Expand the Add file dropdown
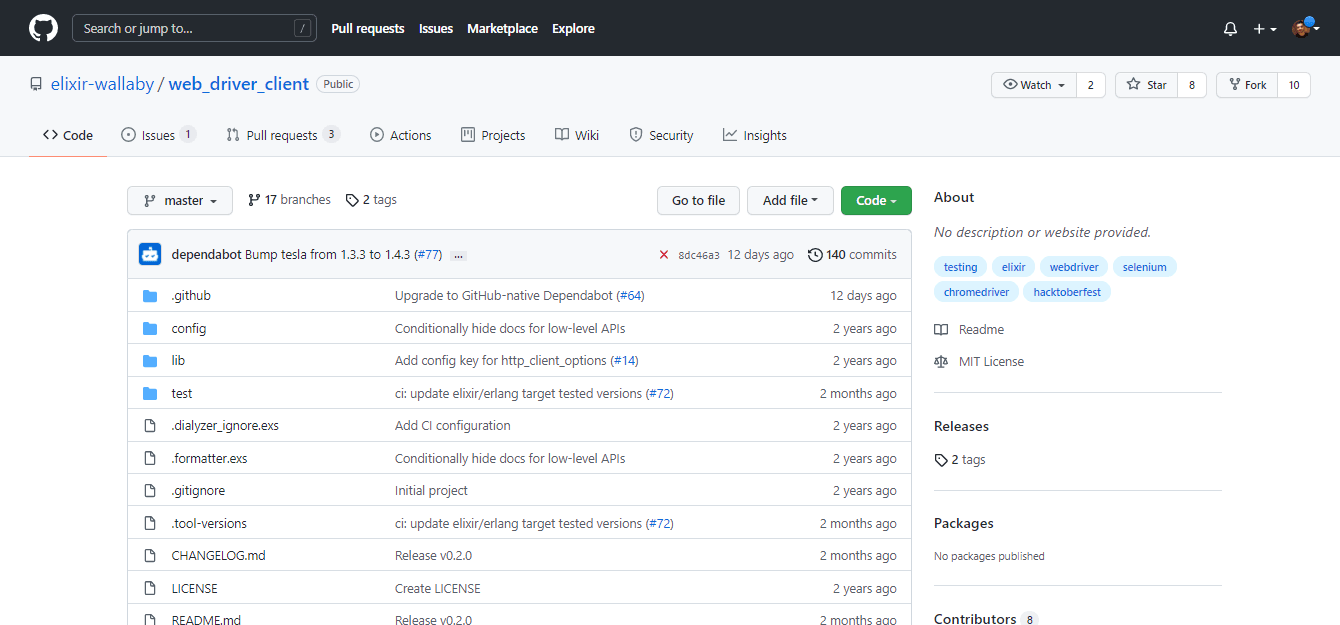1340x625 pixels. [x=790, y=200]
